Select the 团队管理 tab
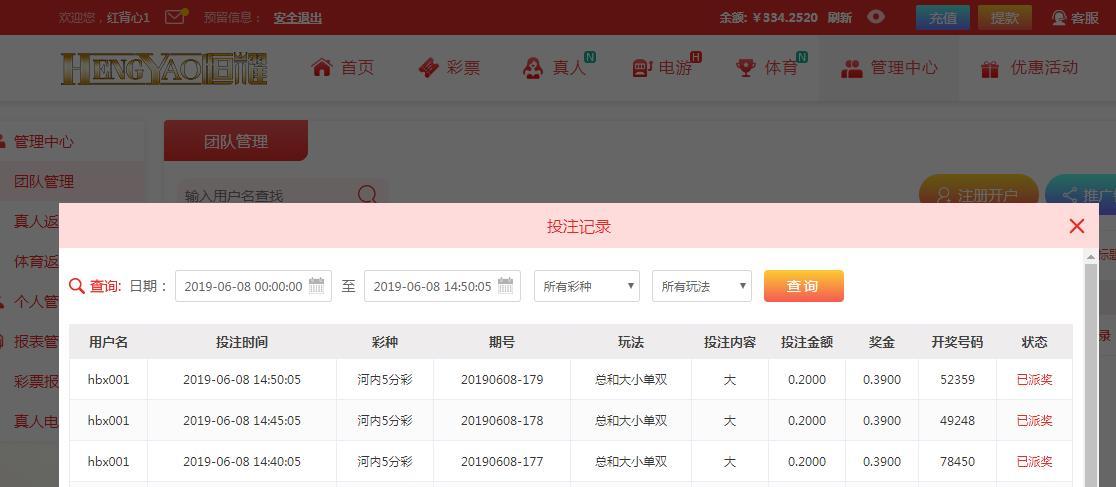Screen dimensions: 1116x487 236,141
